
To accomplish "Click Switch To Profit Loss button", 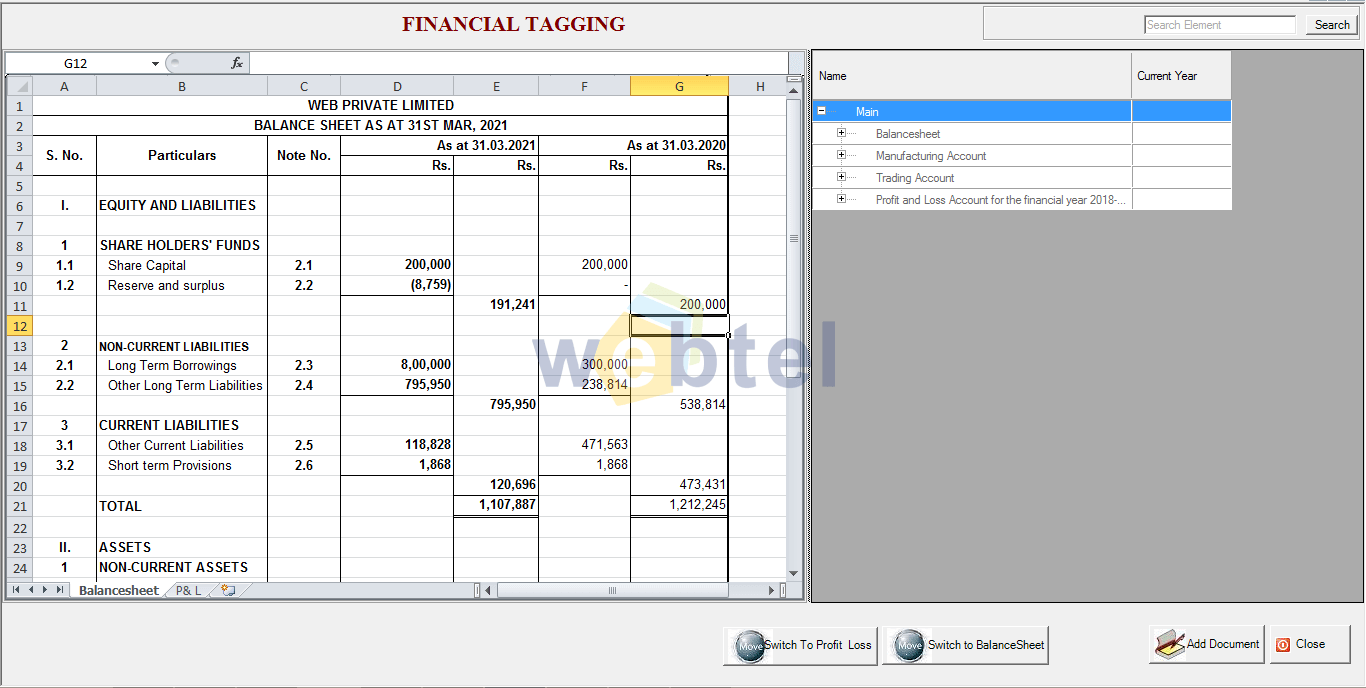I will pos(801,645).
